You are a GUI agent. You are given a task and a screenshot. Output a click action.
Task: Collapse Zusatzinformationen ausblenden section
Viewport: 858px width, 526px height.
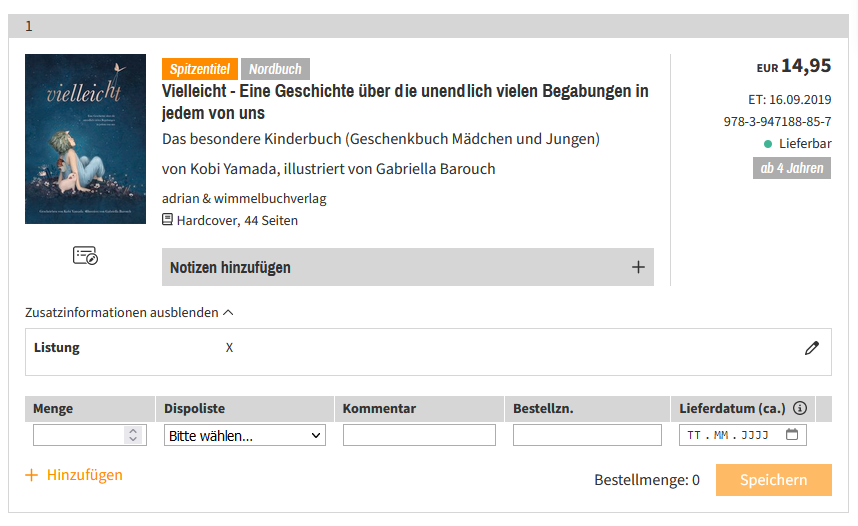tap(129, 313)
